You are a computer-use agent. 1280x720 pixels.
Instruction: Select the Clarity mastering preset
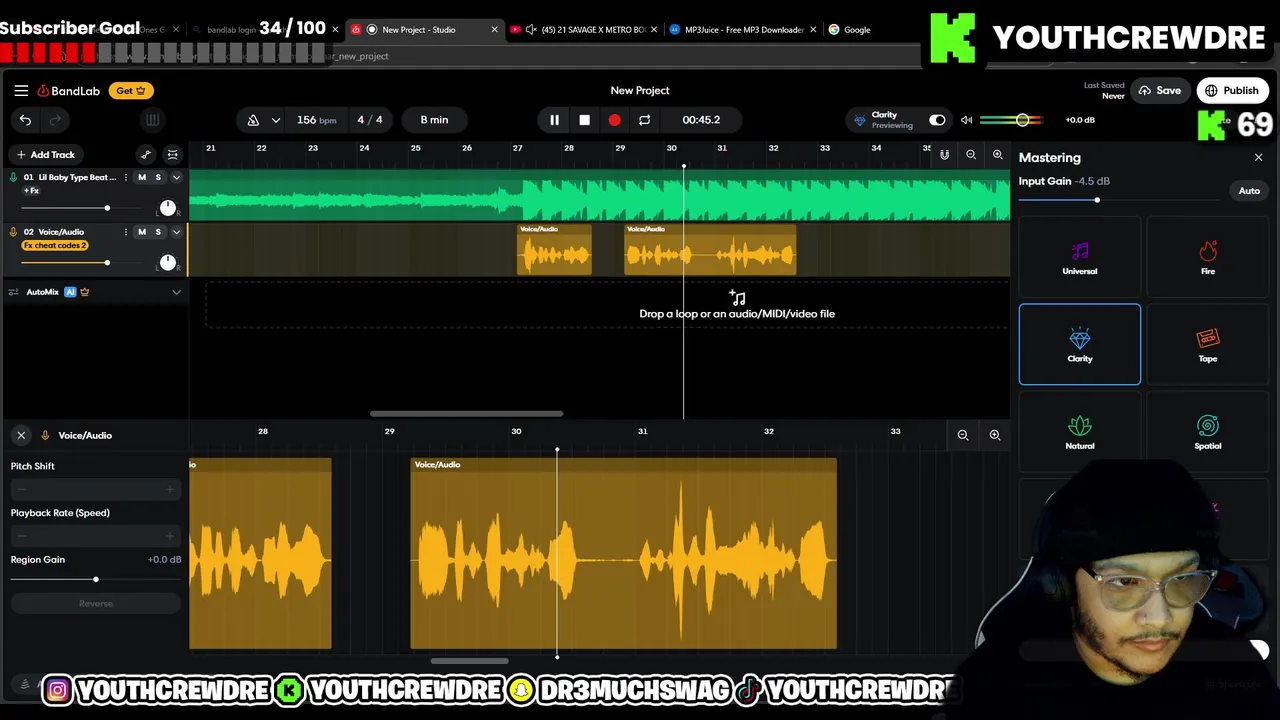(1080, 344)
